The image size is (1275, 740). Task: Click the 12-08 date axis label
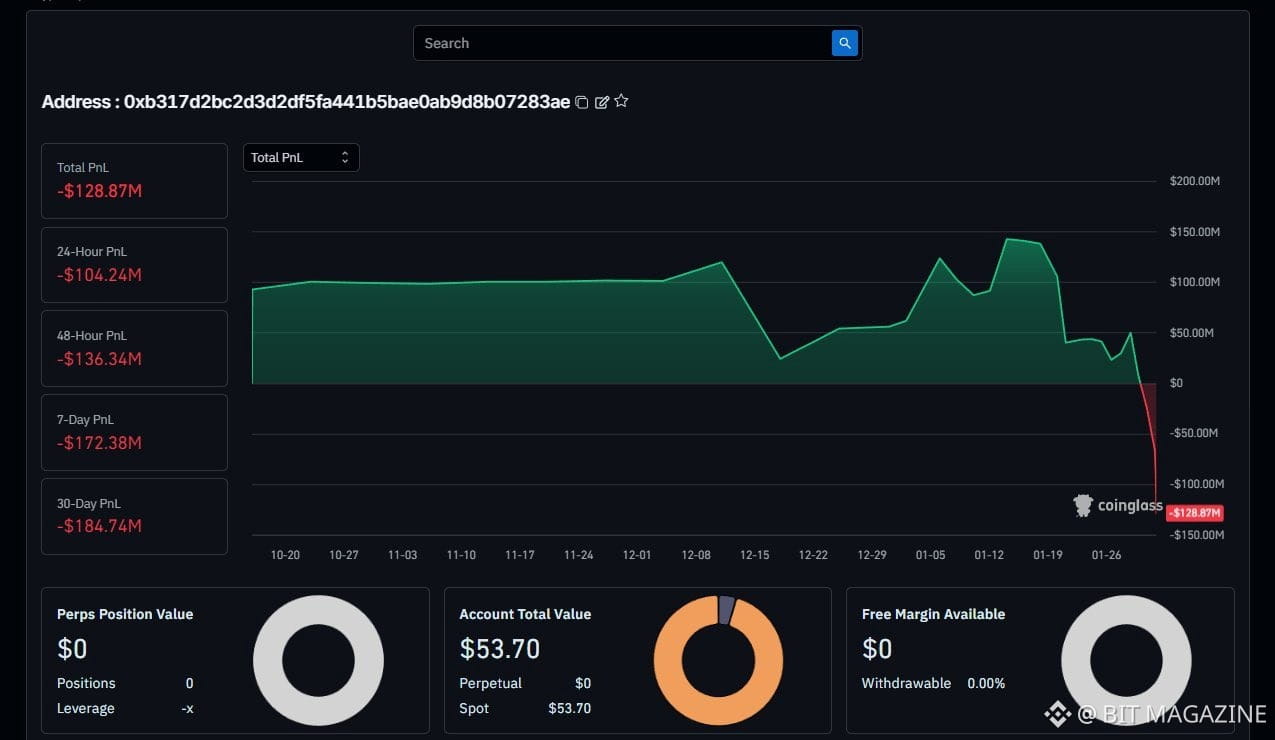coord(696,555)
